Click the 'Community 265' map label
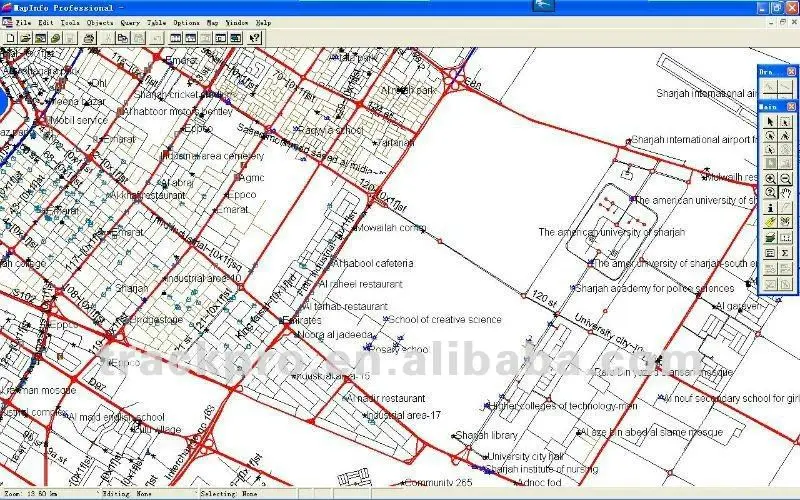This screenshot has height=500, width=800. click(x=438, y=482)
